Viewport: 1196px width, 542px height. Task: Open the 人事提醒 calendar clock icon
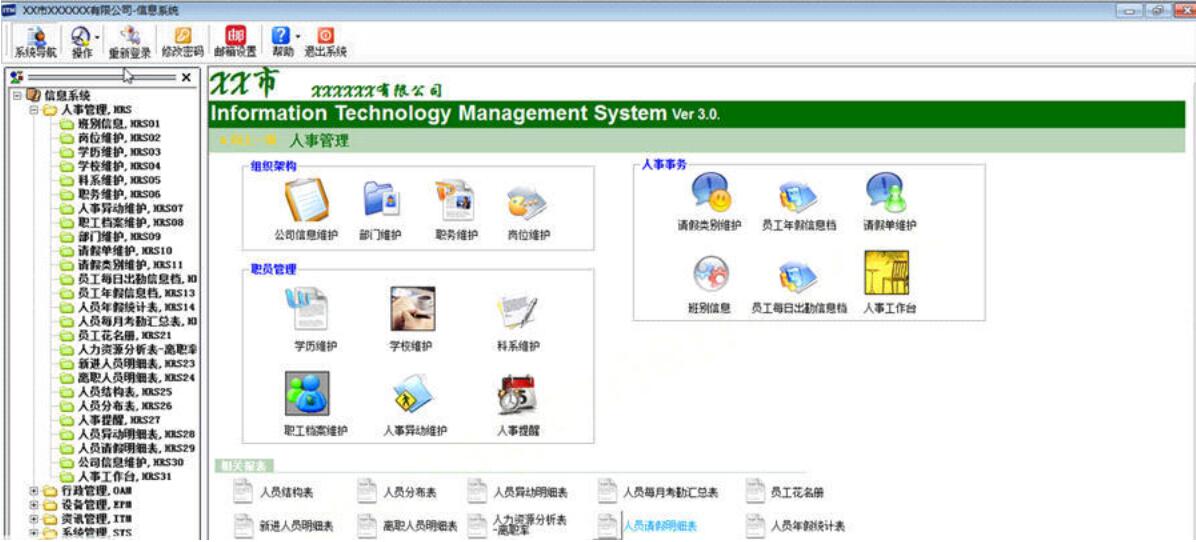(518, 394)
